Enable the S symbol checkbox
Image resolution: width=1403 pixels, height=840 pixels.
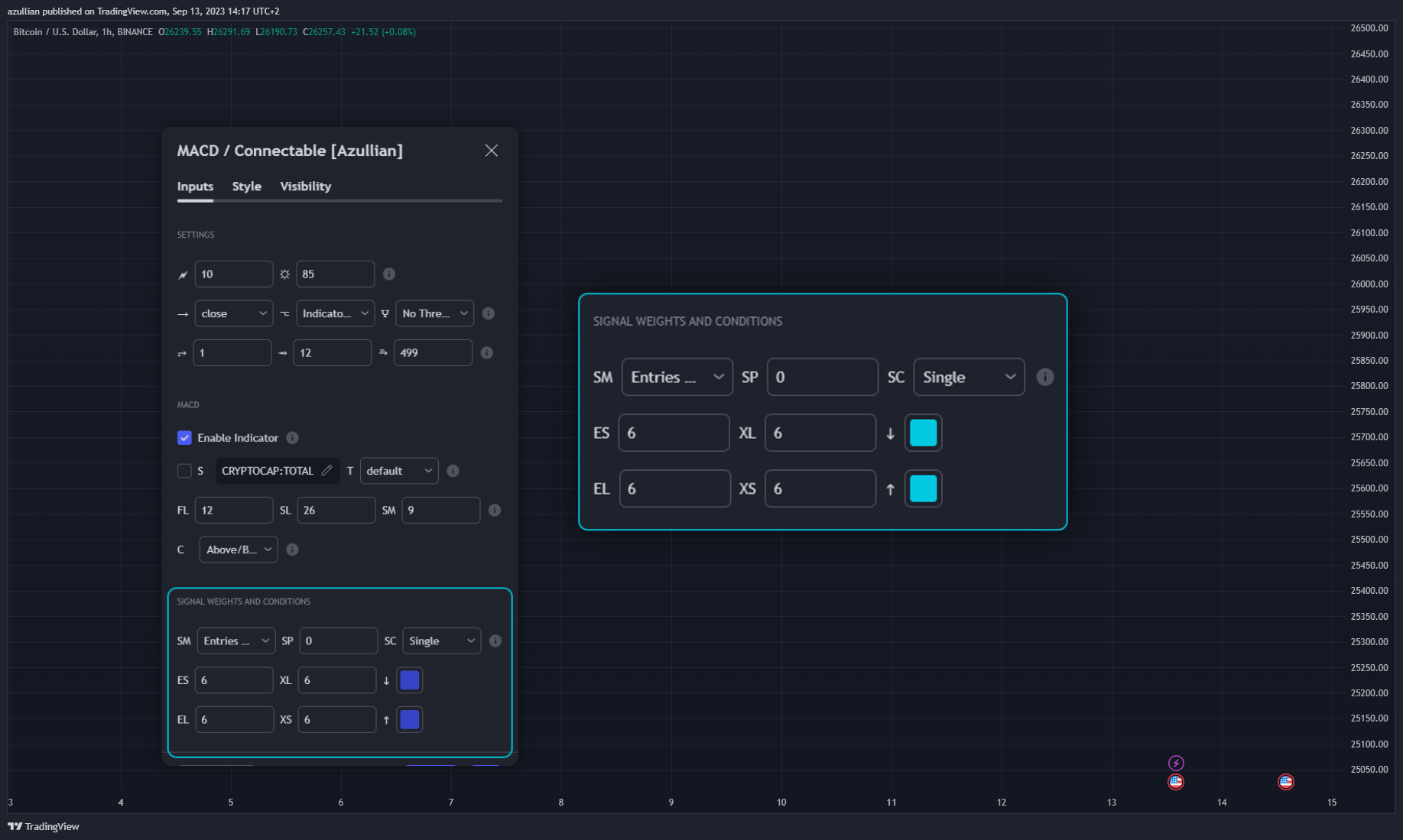pos(184,471)
